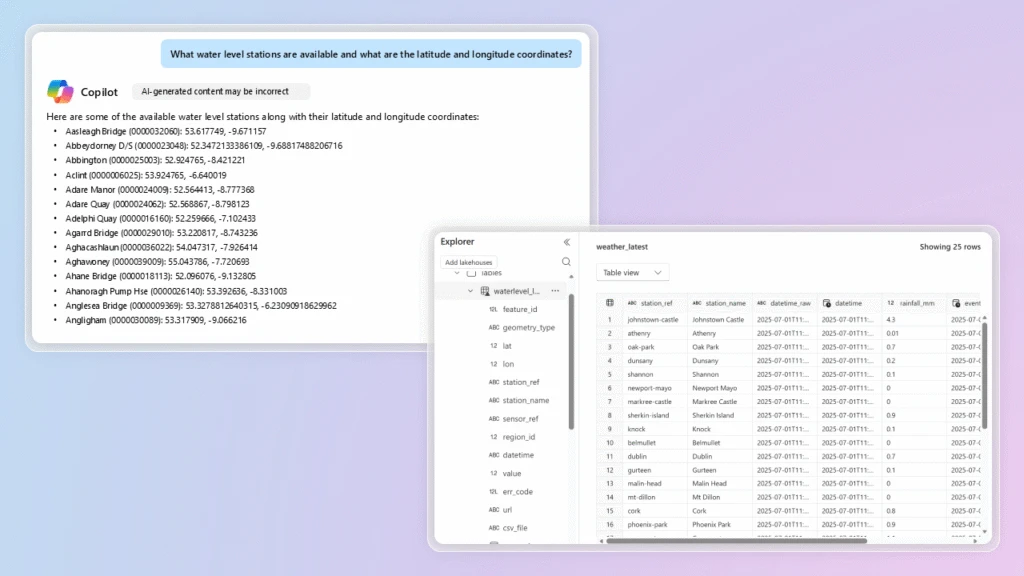
Task: Click the station_name column header
Action: 725,303
